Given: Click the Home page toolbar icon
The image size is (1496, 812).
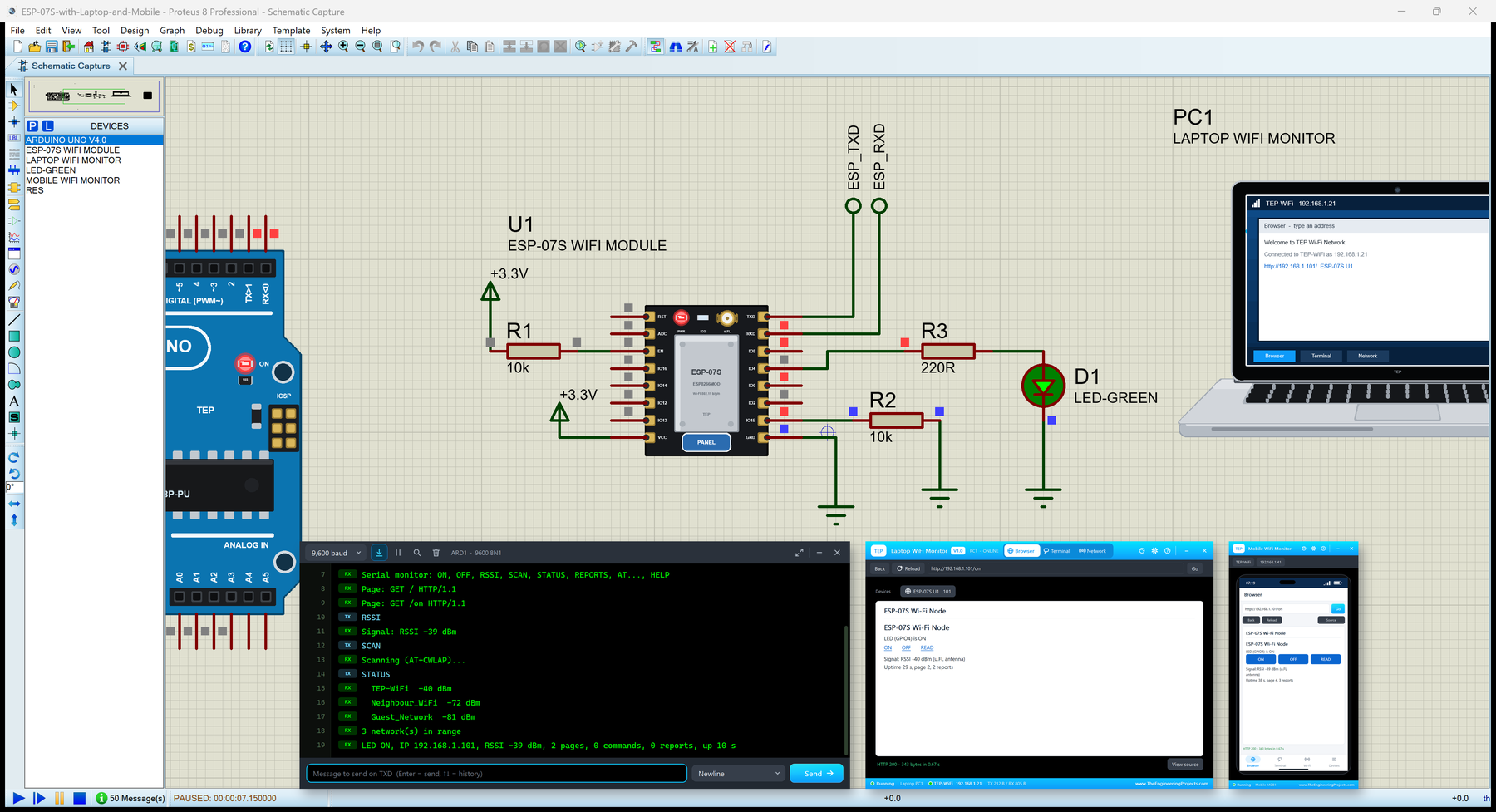Looking at the screenshot, I should tap(88, 47).
